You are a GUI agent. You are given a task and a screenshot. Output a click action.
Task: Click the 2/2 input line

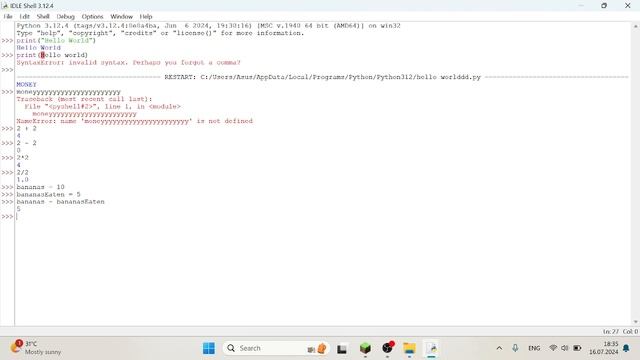click(22, 173)
